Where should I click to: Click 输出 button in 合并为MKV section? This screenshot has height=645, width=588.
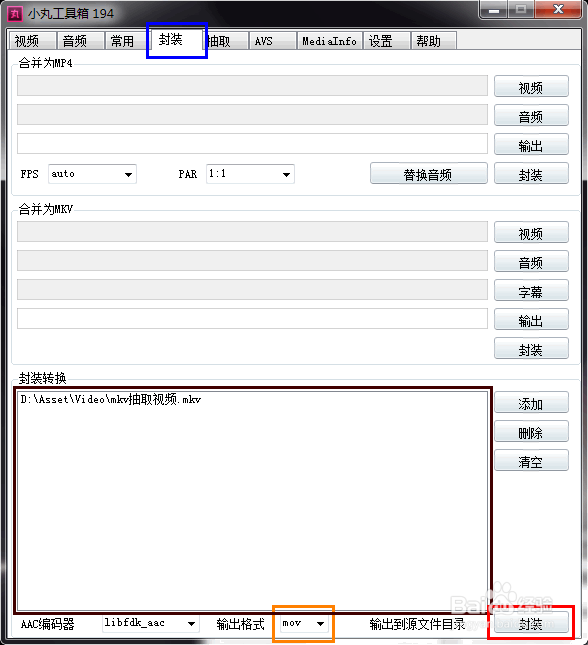pyautogui.click(x=531, y=320)
